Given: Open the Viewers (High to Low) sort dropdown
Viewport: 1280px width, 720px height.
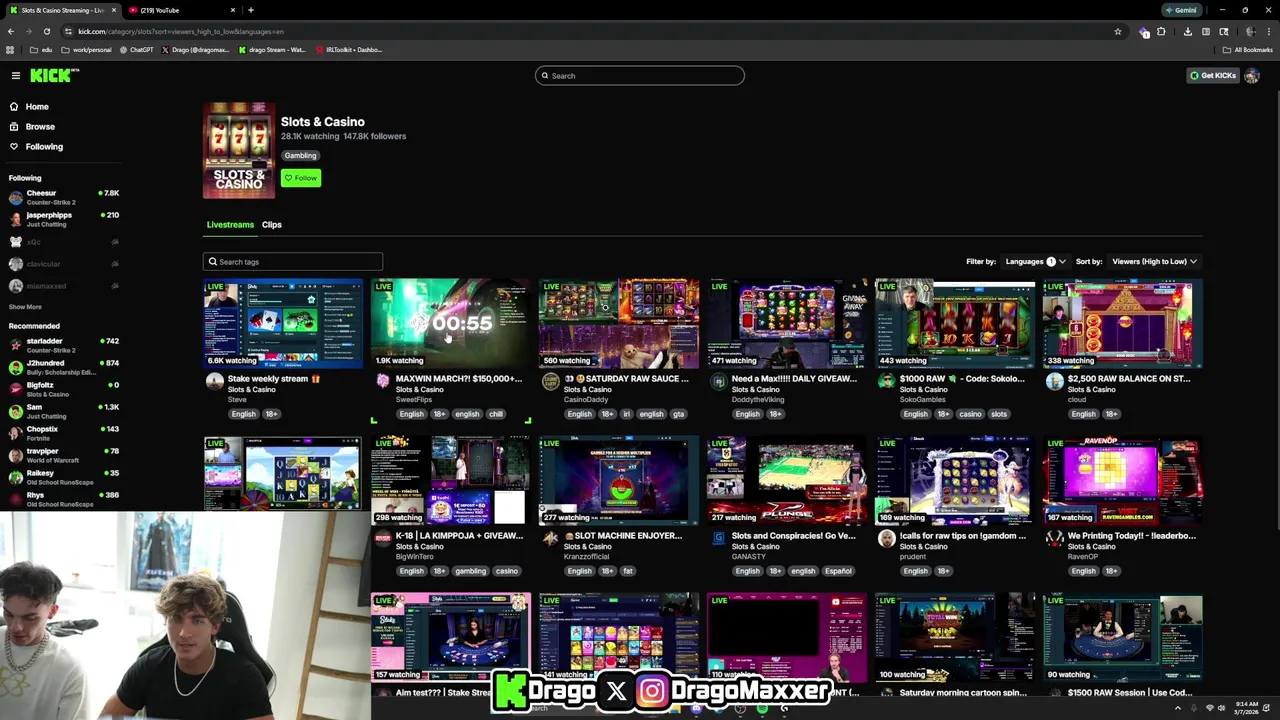Looking at the screenshot, I should point(1154,261).
